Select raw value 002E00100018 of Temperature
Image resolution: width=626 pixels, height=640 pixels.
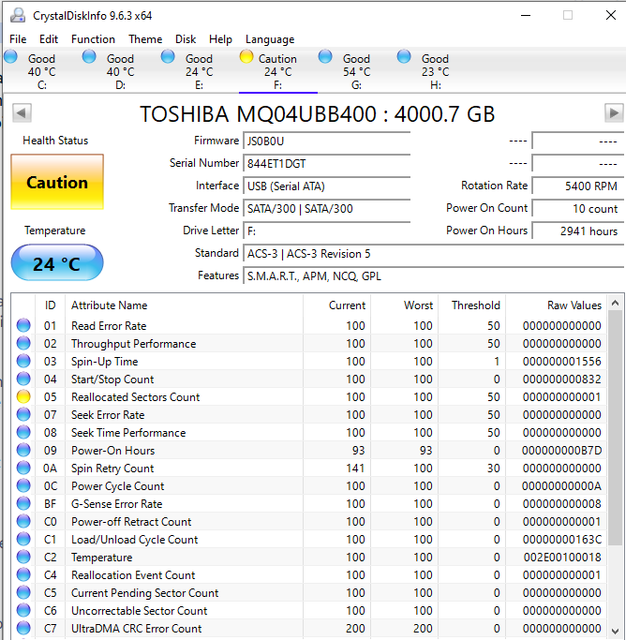tap(562, 558)
